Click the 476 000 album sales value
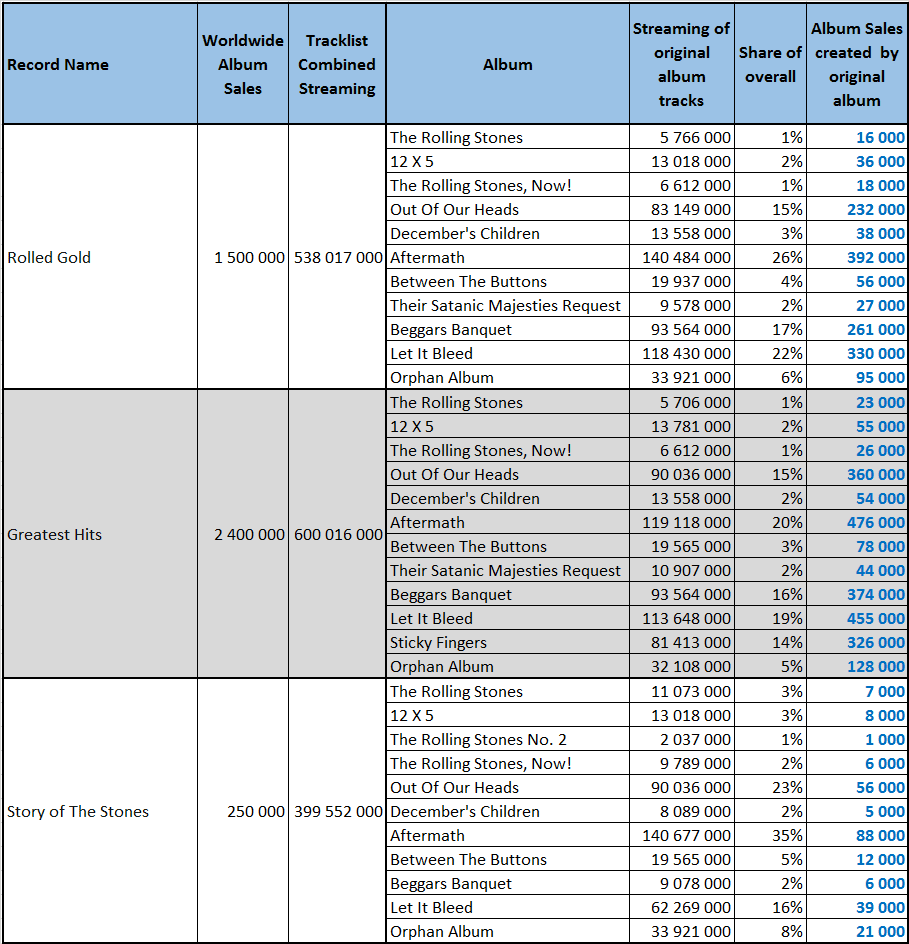This screenshot has width=909, height=944. point(876,523)
